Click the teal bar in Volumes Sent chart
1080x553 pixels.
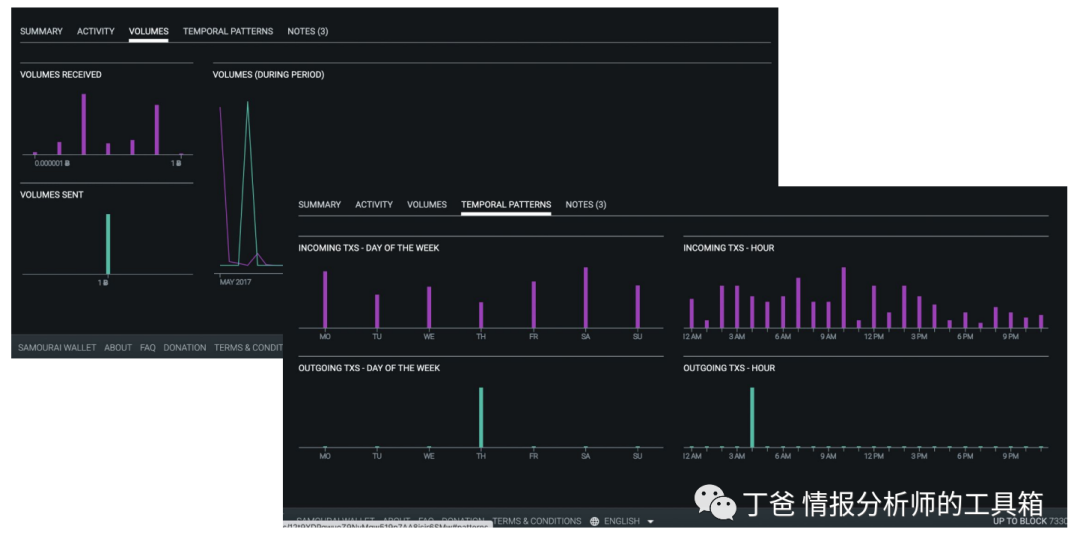point(108,244)
